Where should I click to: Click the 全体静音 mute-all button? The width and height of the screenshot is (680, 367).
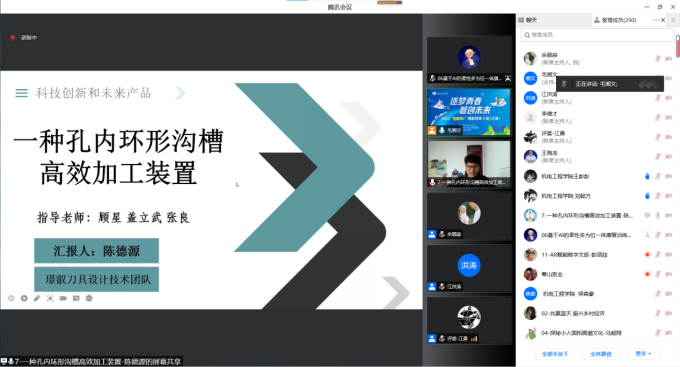pos(601,354)
